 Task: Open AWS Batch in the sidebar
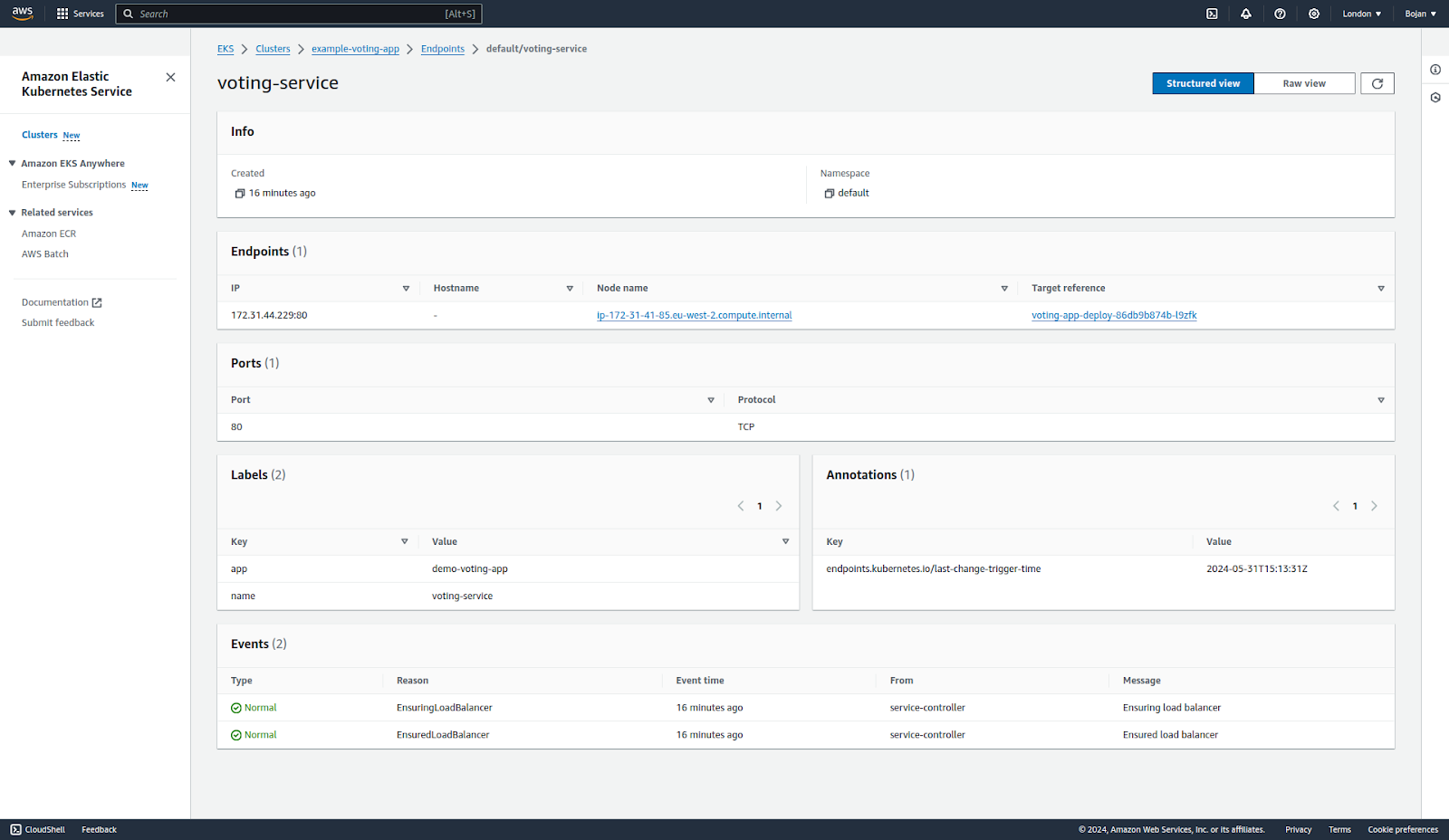45,254
